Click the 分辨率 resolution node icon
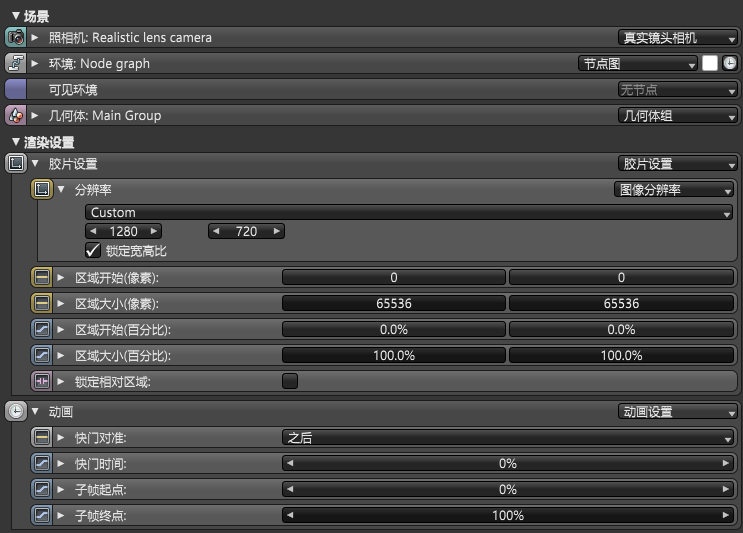This screenshot has height=533, width=743. coord(42,190)
